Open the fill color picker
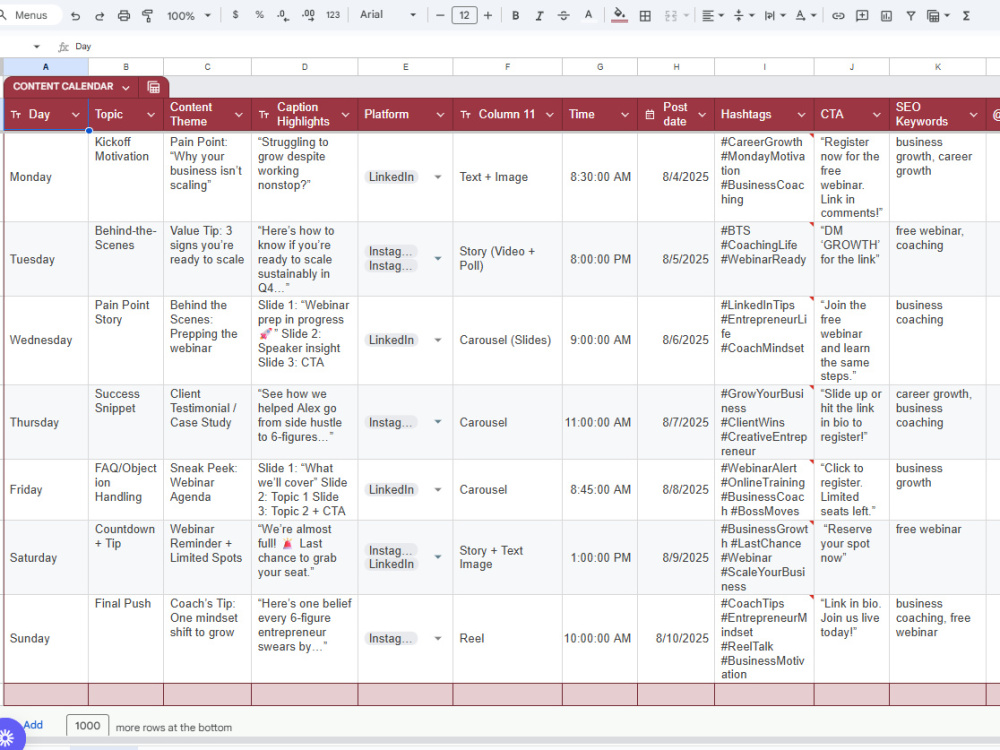 [619, 15]
